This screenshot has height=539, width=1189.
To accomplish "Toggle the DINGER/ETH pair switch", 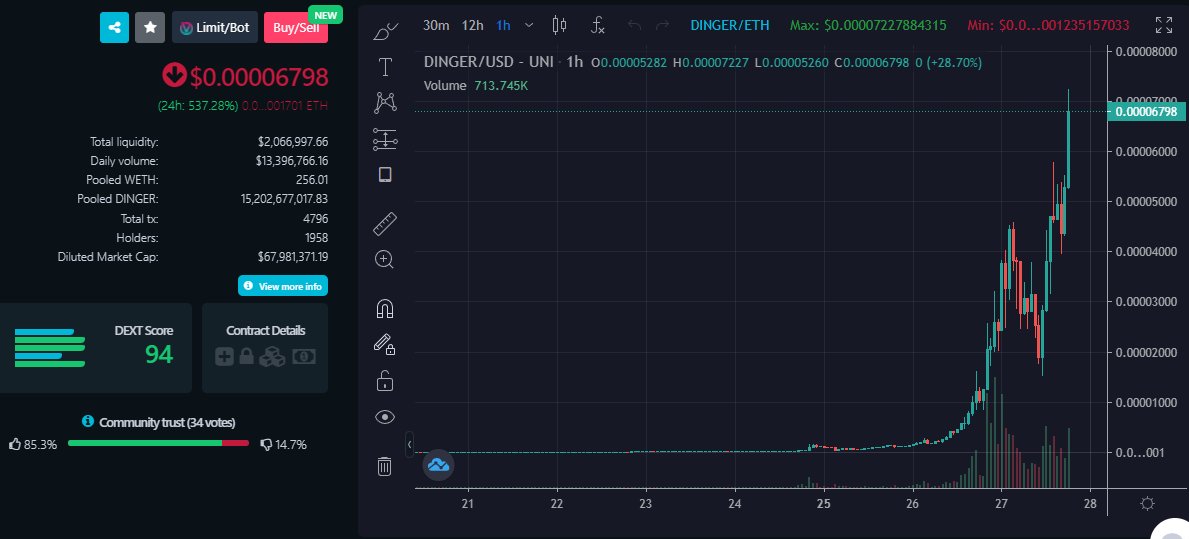I will pyautogui.click(x=729, y=25).
